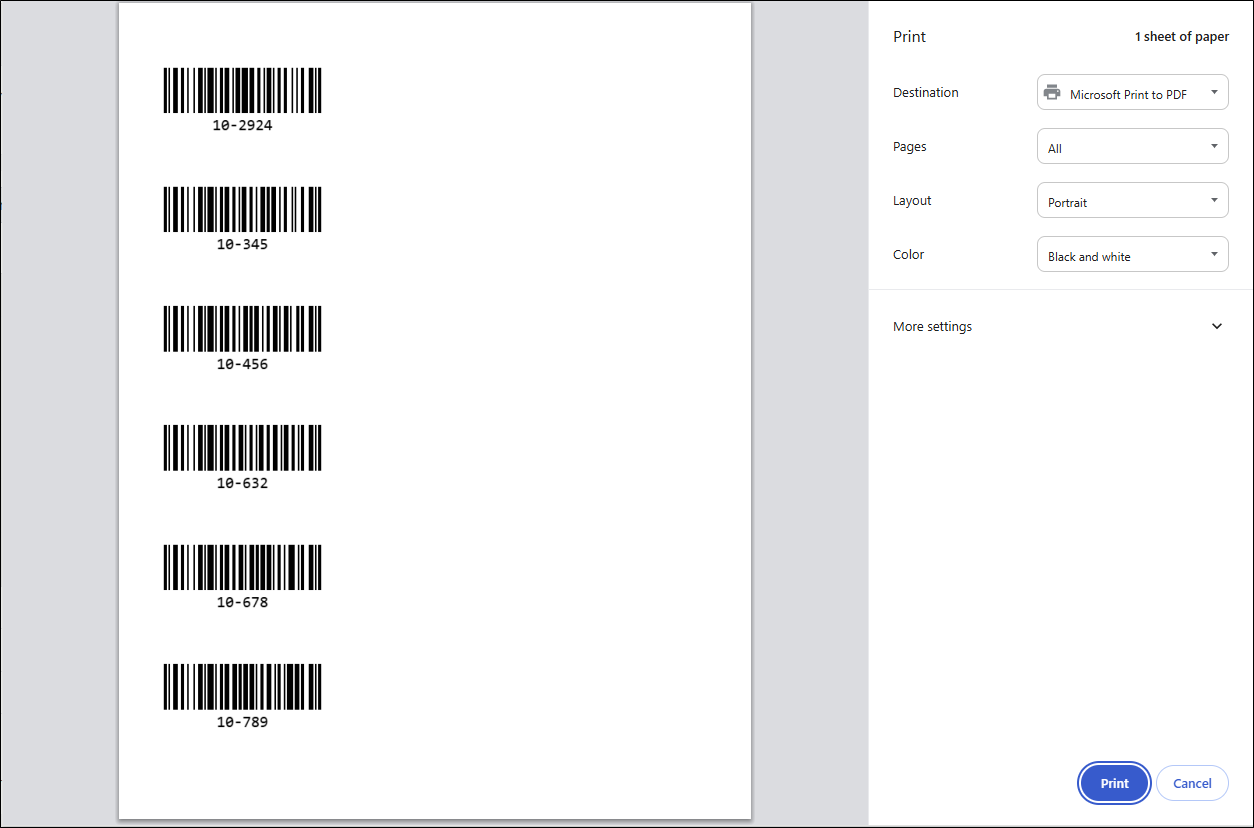Click the barcode labeled 10-2924
Viewport: 1254px width, 828px height.
pos(242,91)
